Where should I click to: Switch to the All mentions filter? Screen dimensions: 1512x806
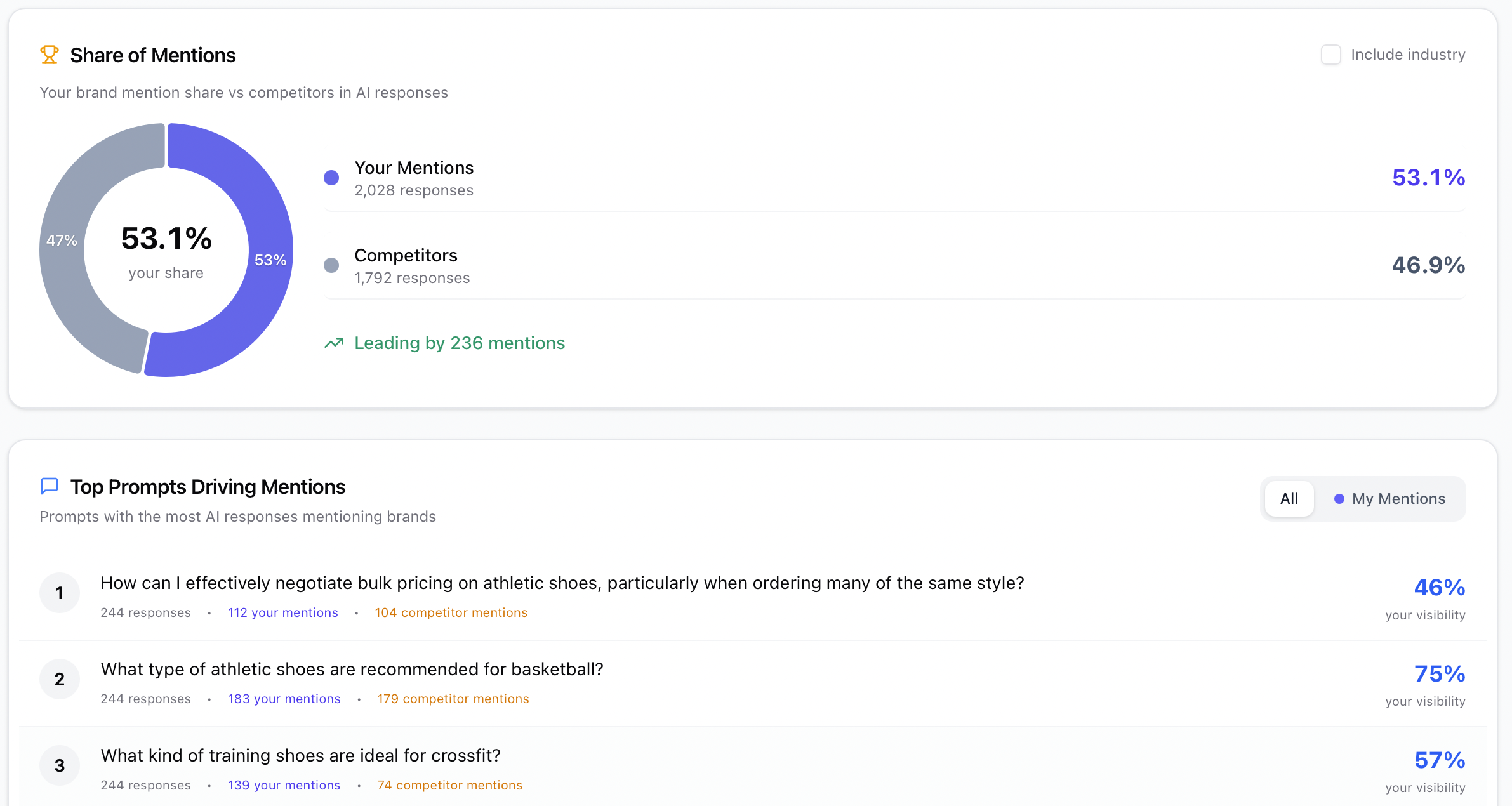pos(1289,499)
